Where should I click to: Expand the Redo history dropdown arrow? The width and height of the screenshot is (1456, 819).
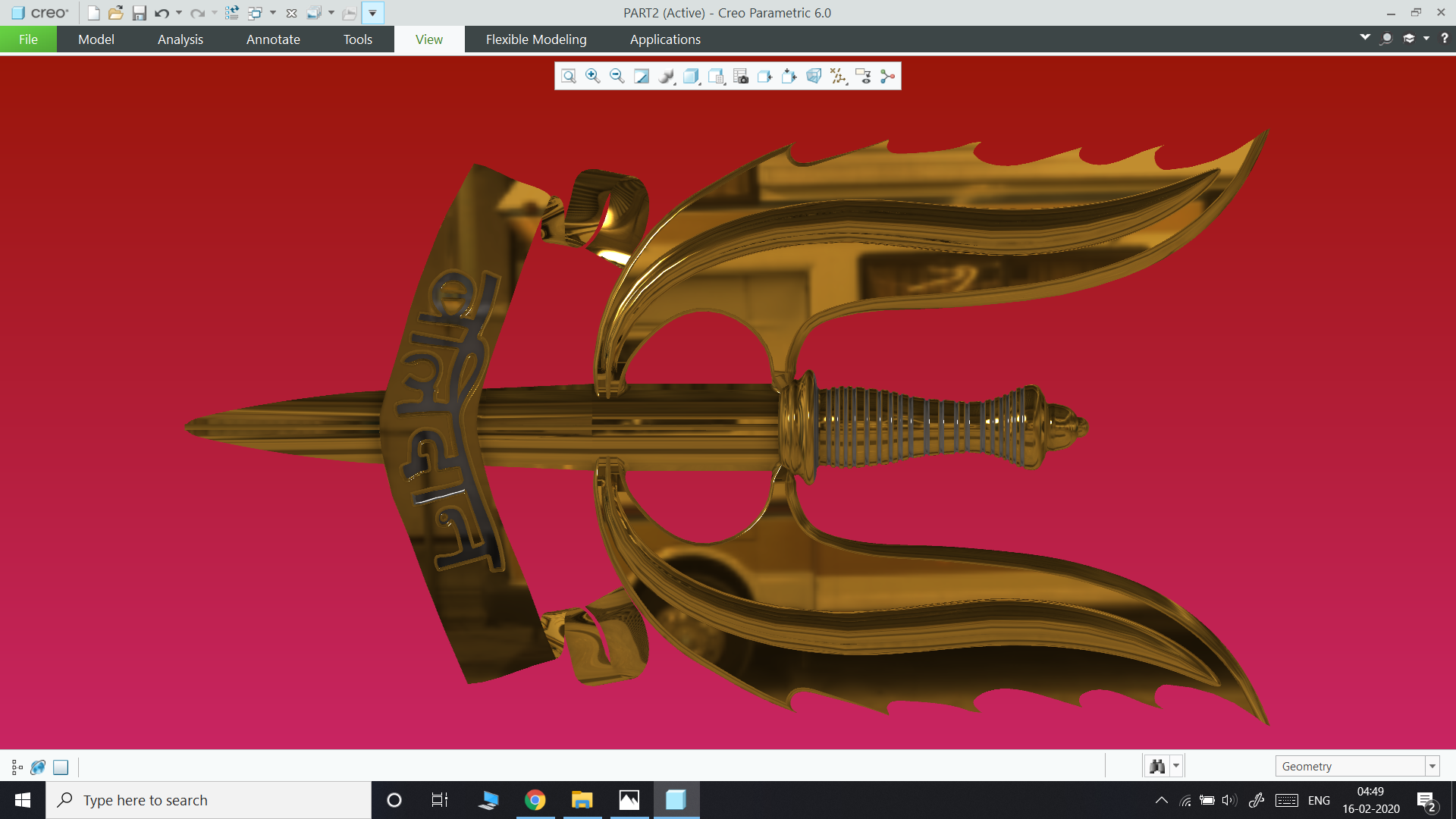click(x=215, y=13)
